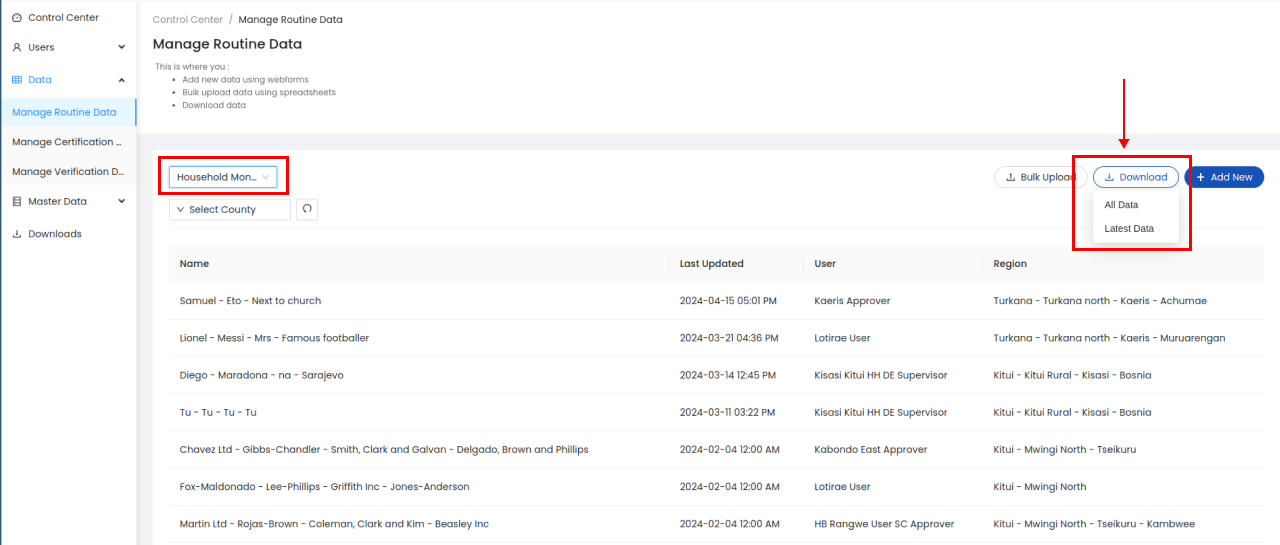Click the Kabondo East Approver user cell
The image size is (1280, 545).
(x=871, y=450)
